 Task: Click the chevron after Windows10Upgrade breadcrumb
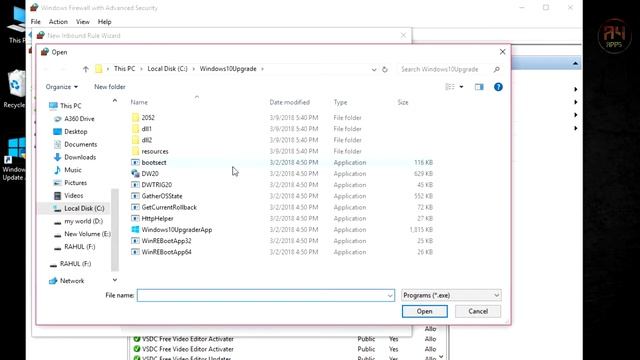coord(262,69)
